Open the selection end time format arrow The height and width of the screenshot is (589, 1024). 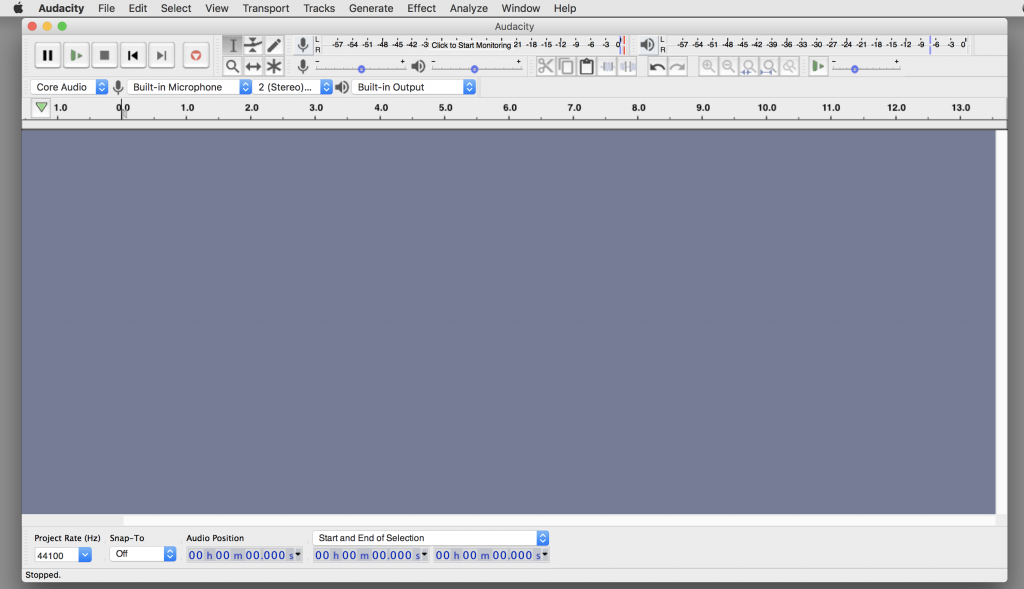point(545,555)
